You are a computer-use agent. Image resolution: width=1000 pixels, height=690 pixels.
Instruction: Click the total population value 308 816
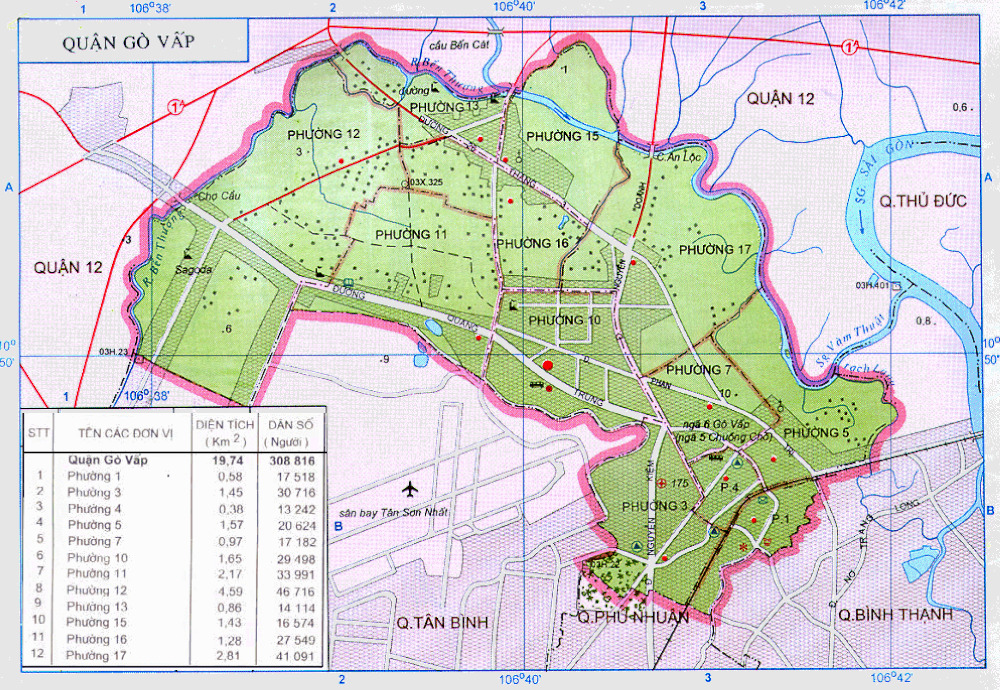[292, 460]
